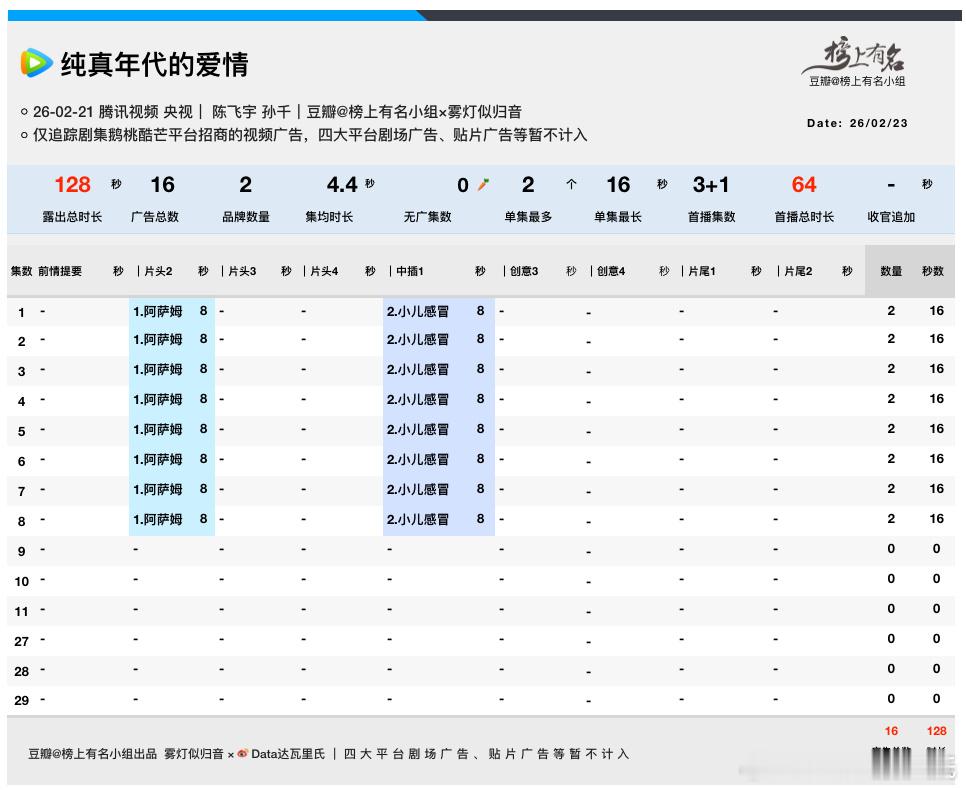Click the 品牌数量 label
966x790 pixels.
pyautogui.click(x=246, y=217)
